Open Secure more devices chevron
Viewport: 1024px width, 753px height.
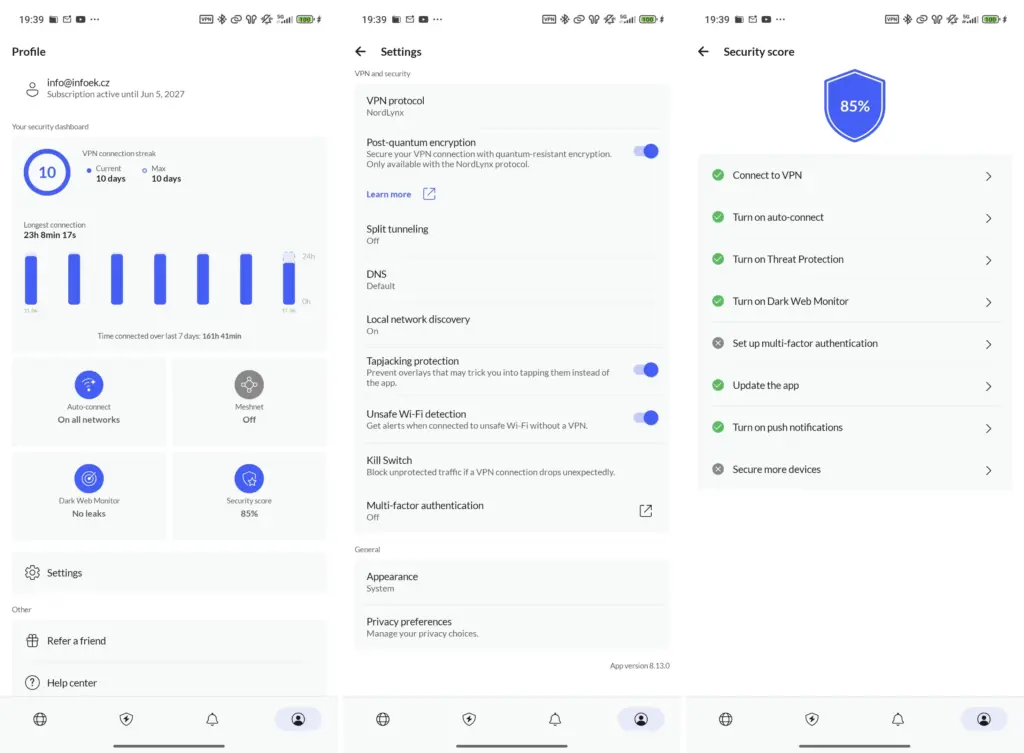click(988, 470)
